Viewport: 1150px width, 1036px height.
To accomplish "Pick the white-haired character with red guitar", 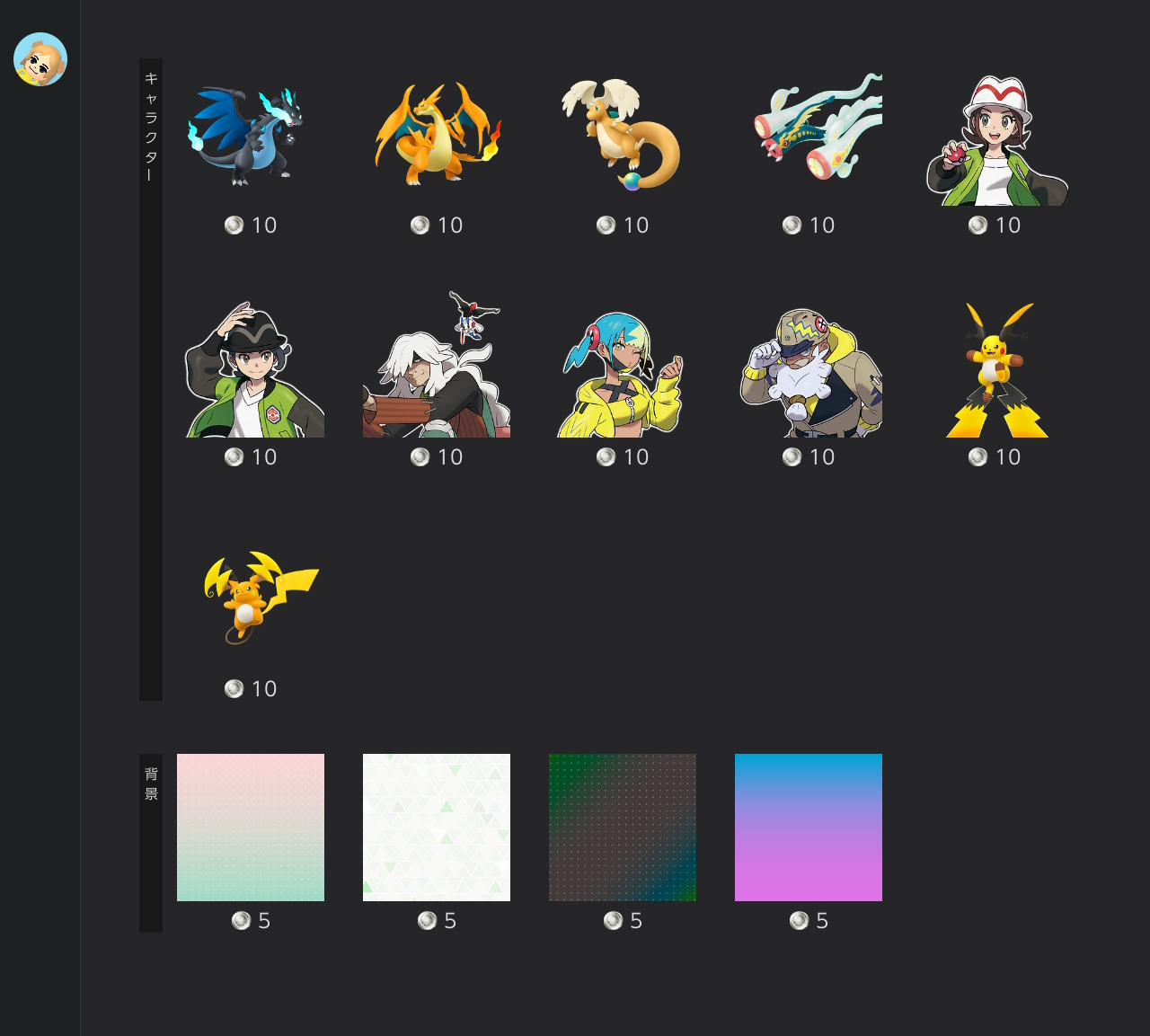I will (x=437, y=368).
